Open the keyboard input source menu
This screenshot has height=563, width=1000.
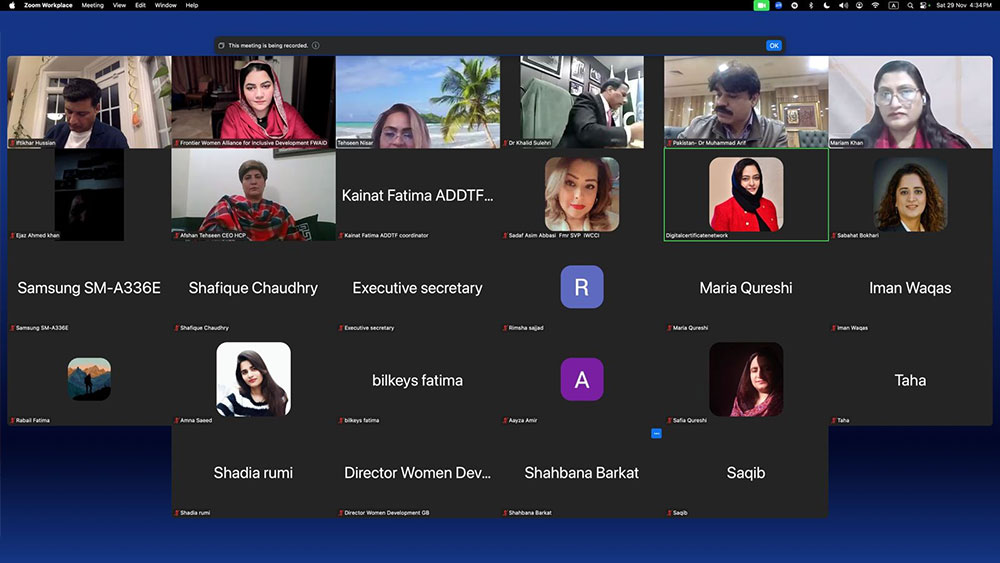click(893, 5)
